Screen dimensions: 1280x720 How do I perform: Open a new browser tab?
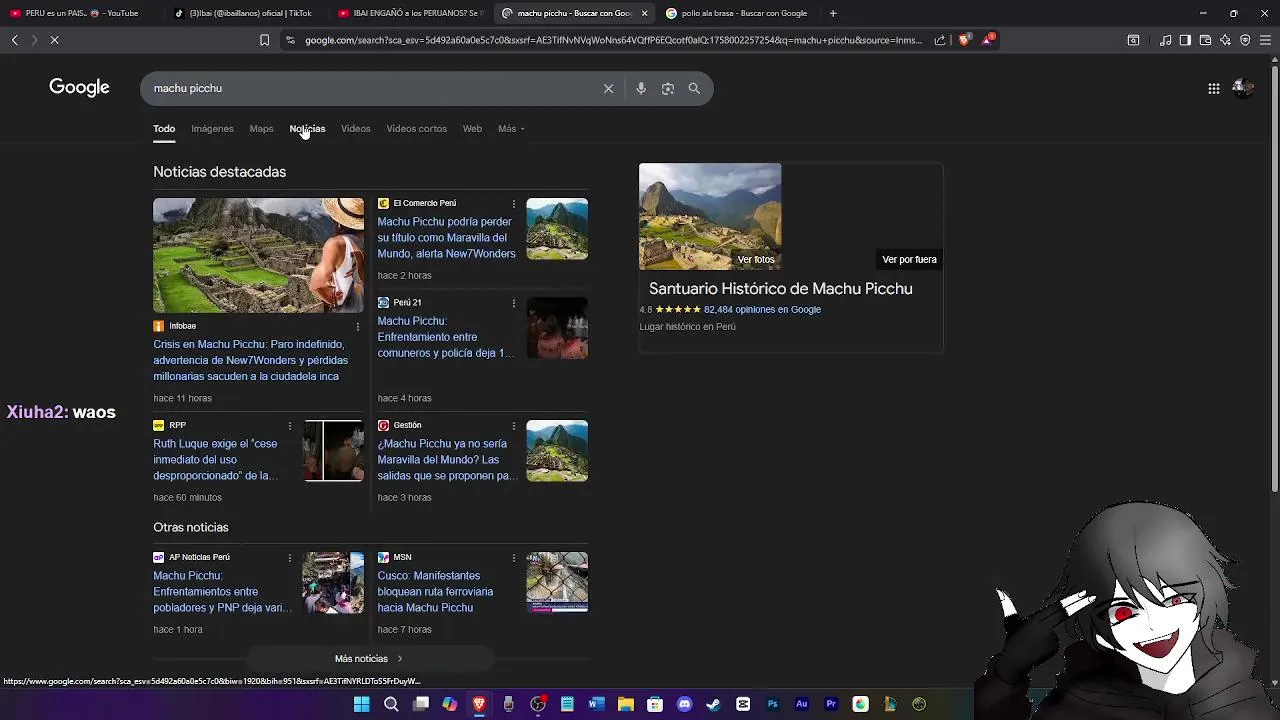pos(833,13)
